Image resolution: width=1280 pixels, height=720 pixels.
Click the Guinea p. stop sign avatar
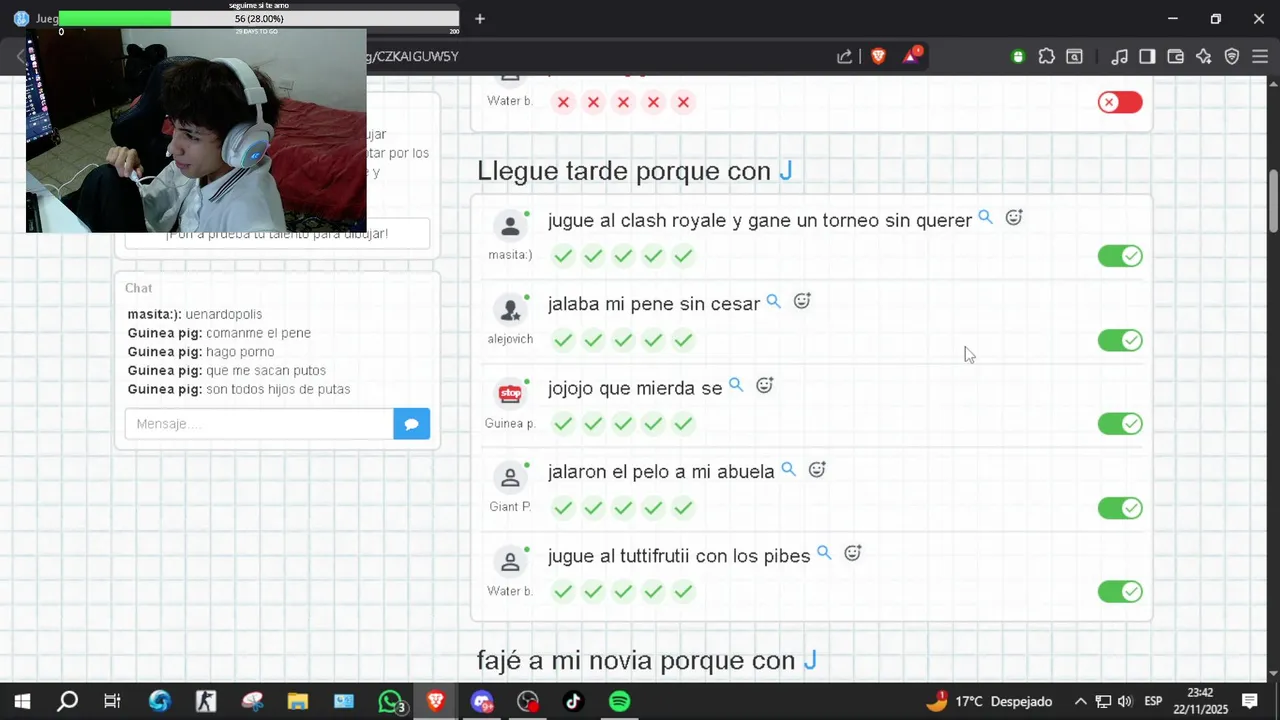coord(510,393)
